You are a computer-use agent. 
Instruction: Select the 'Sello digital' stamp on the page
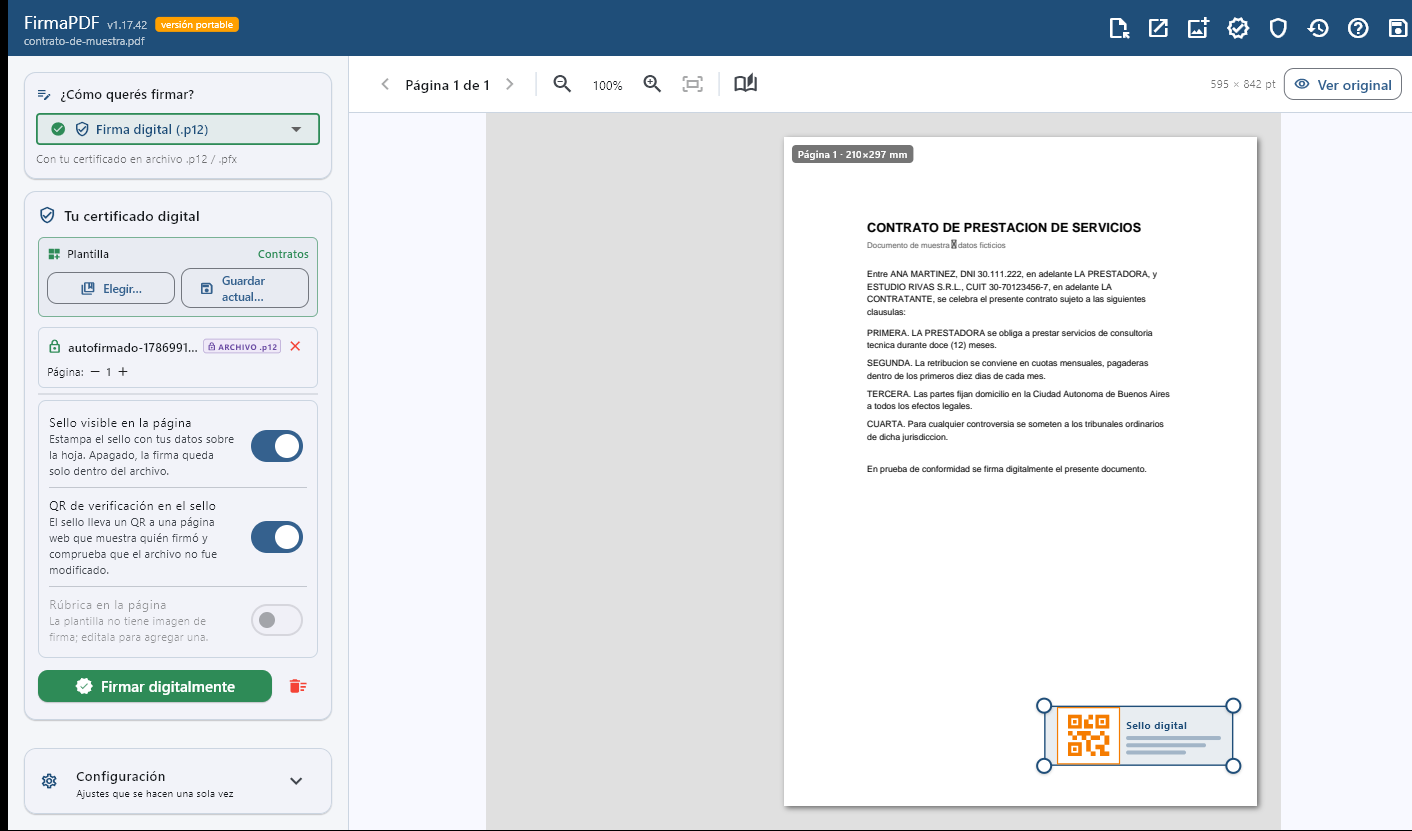(1139, 736)
